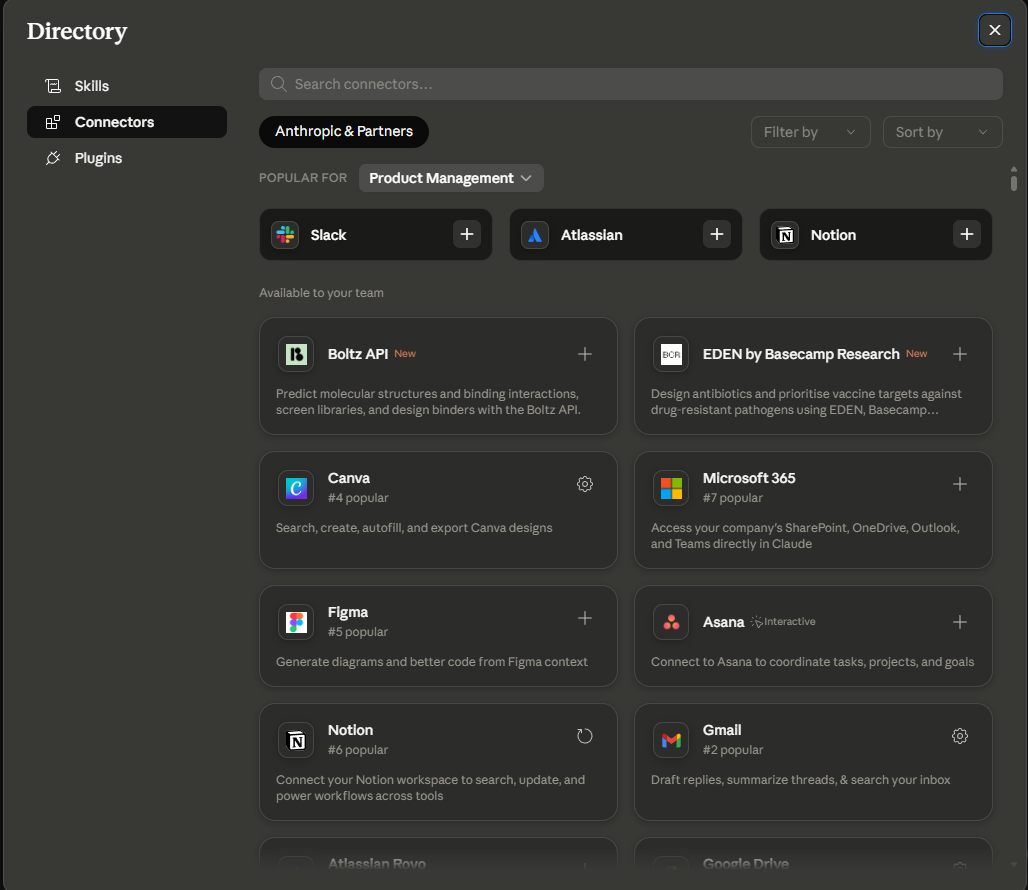Click the Interactive badge on Asana
The image size is (1028, 890).
[x=783, y=621]
